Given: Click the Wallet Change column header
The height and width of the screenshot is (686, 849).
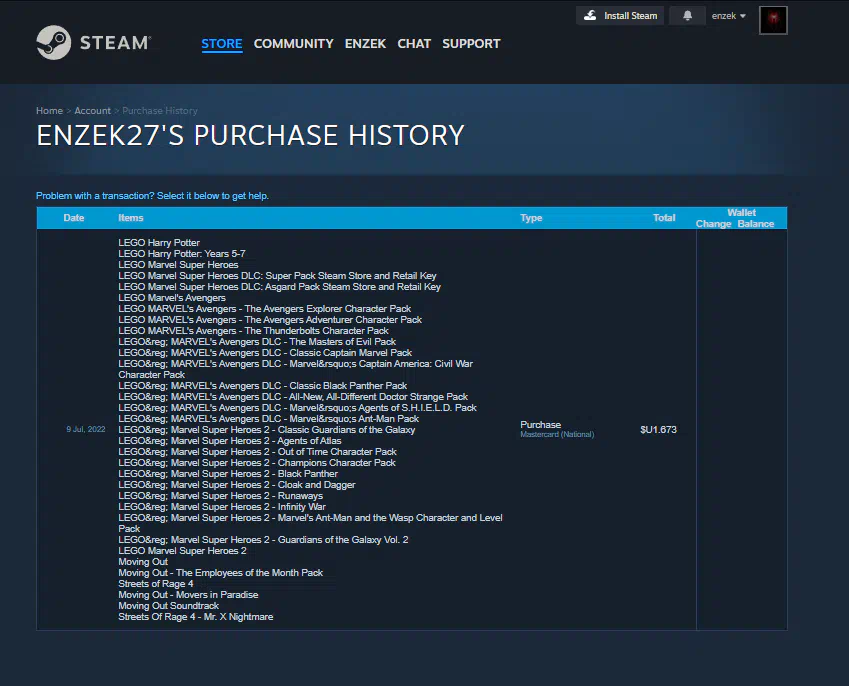Looking at the screenshot, I should pos(713,224).
